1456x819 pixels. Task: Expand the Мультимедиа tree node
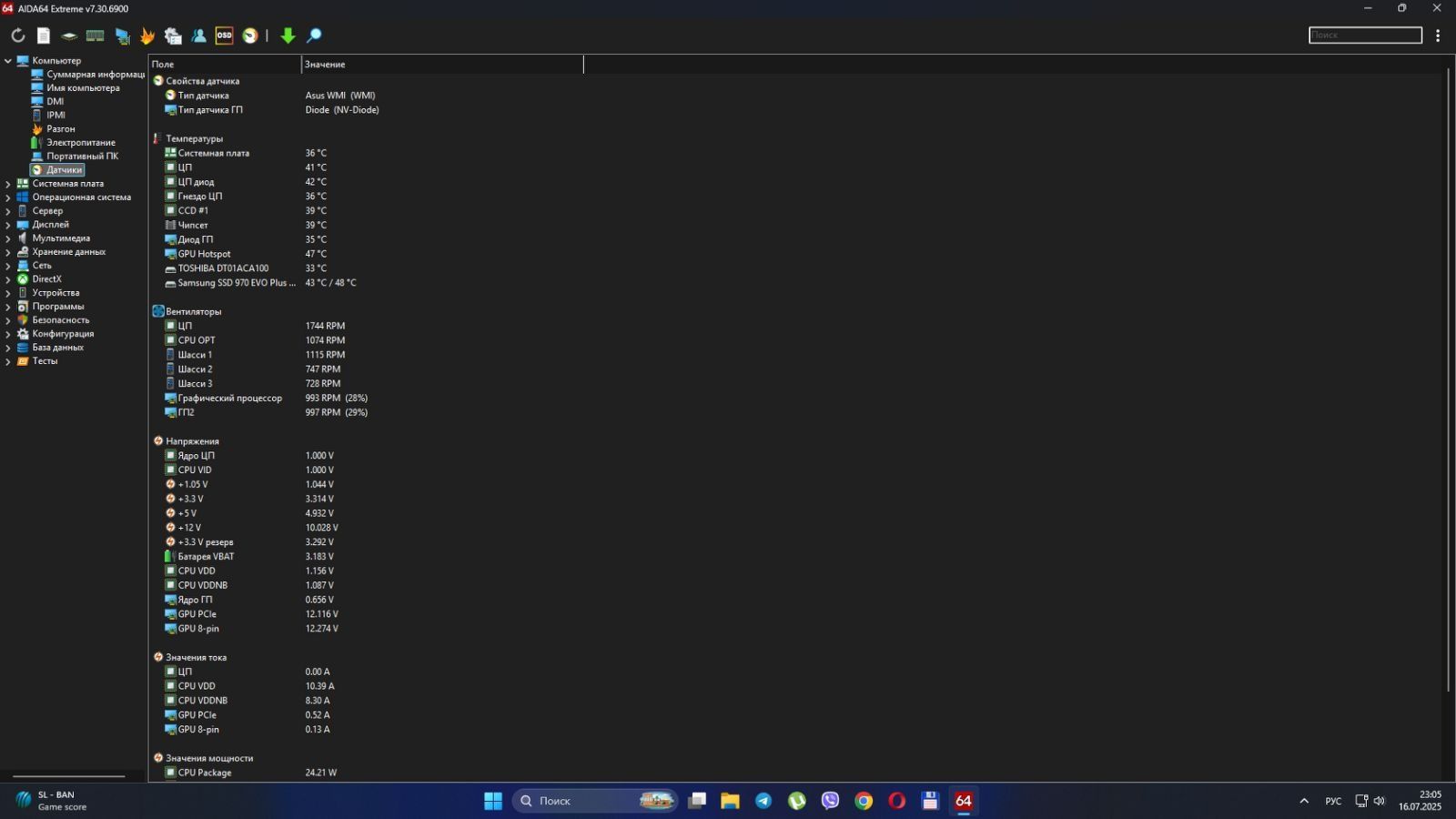[x=8, y=238]
